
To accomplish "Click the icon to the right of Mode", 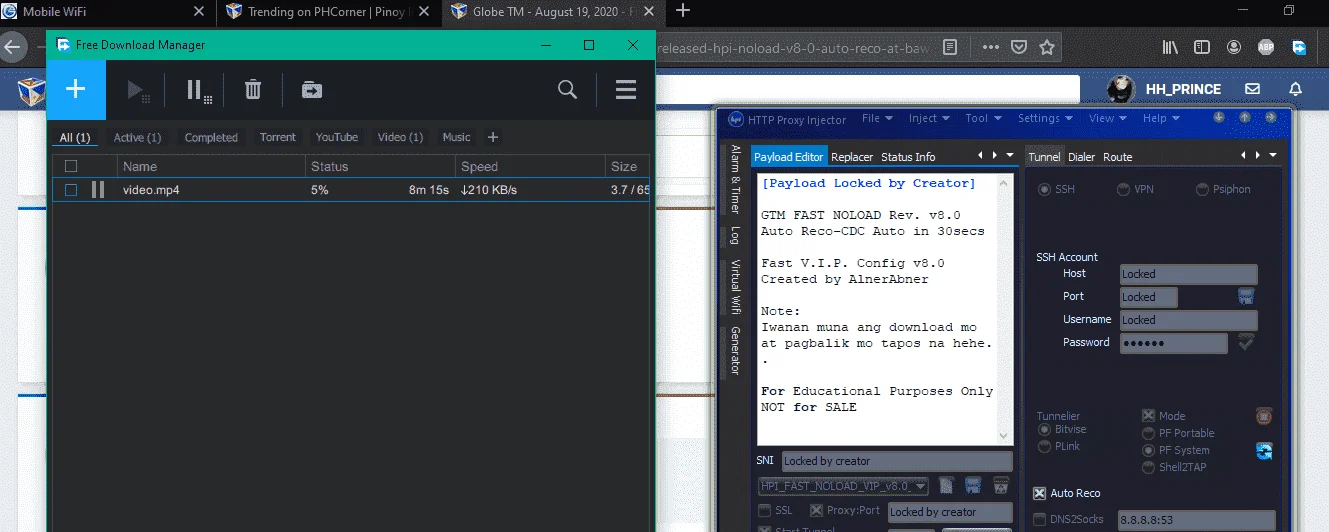I will [1264, 416].
